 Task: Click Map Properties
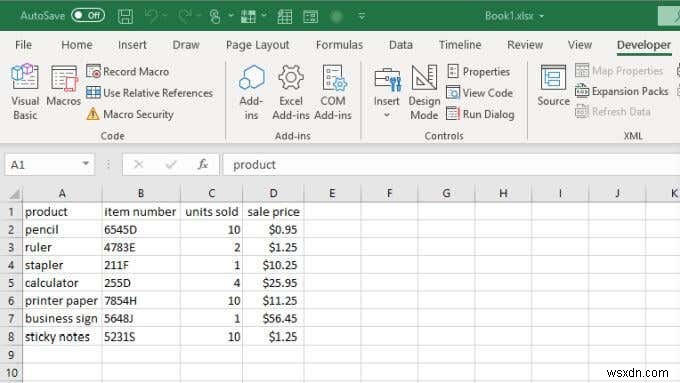coord(619,70)
